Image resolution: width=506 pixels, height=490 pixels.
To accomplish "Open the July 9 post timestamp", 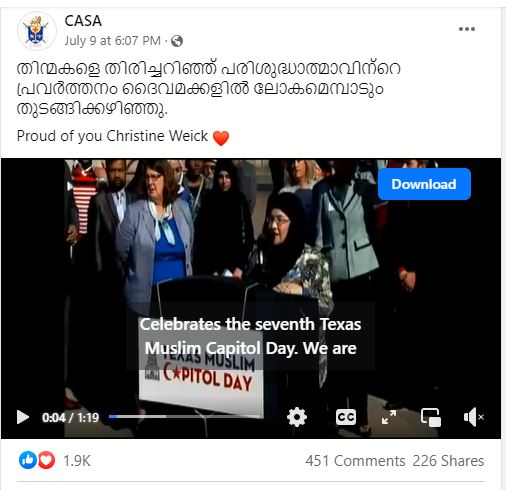I will [x=112, y=41].
